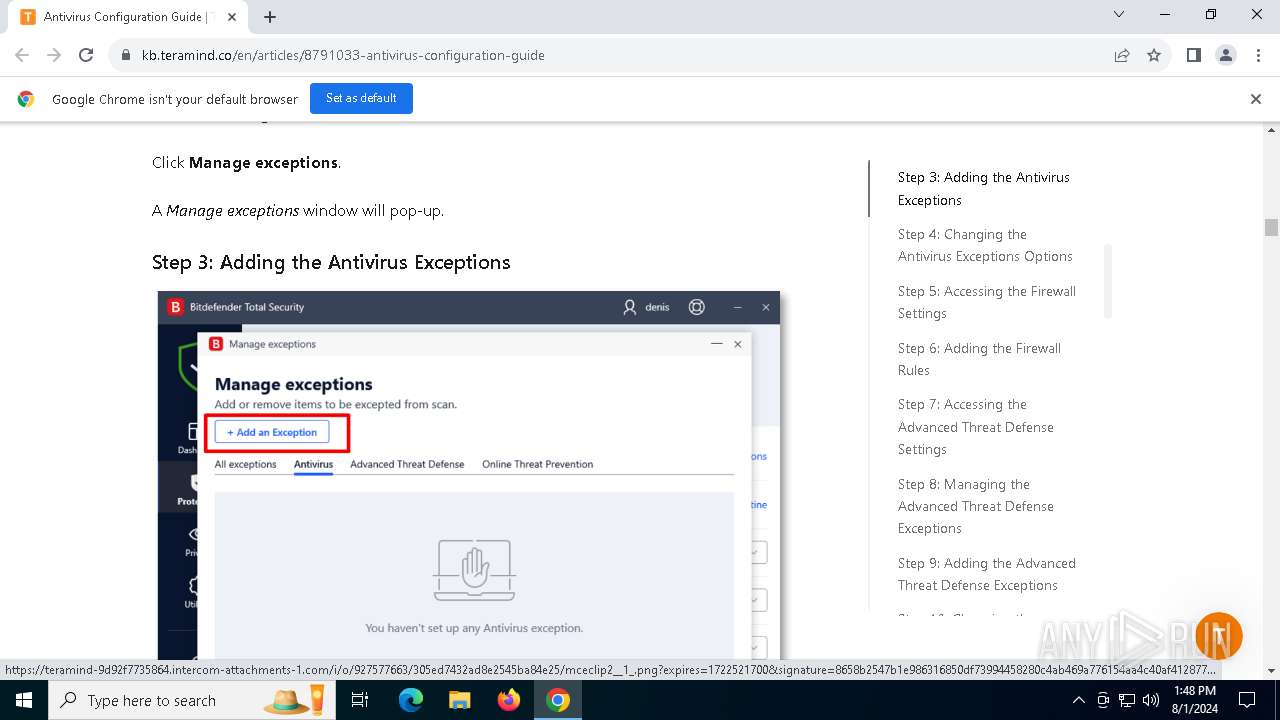This screenshot has width=1280, height=720.
Task: Click the Bitdefender support lifebuoy icon in screenshot
Action: tap(697, 307)
